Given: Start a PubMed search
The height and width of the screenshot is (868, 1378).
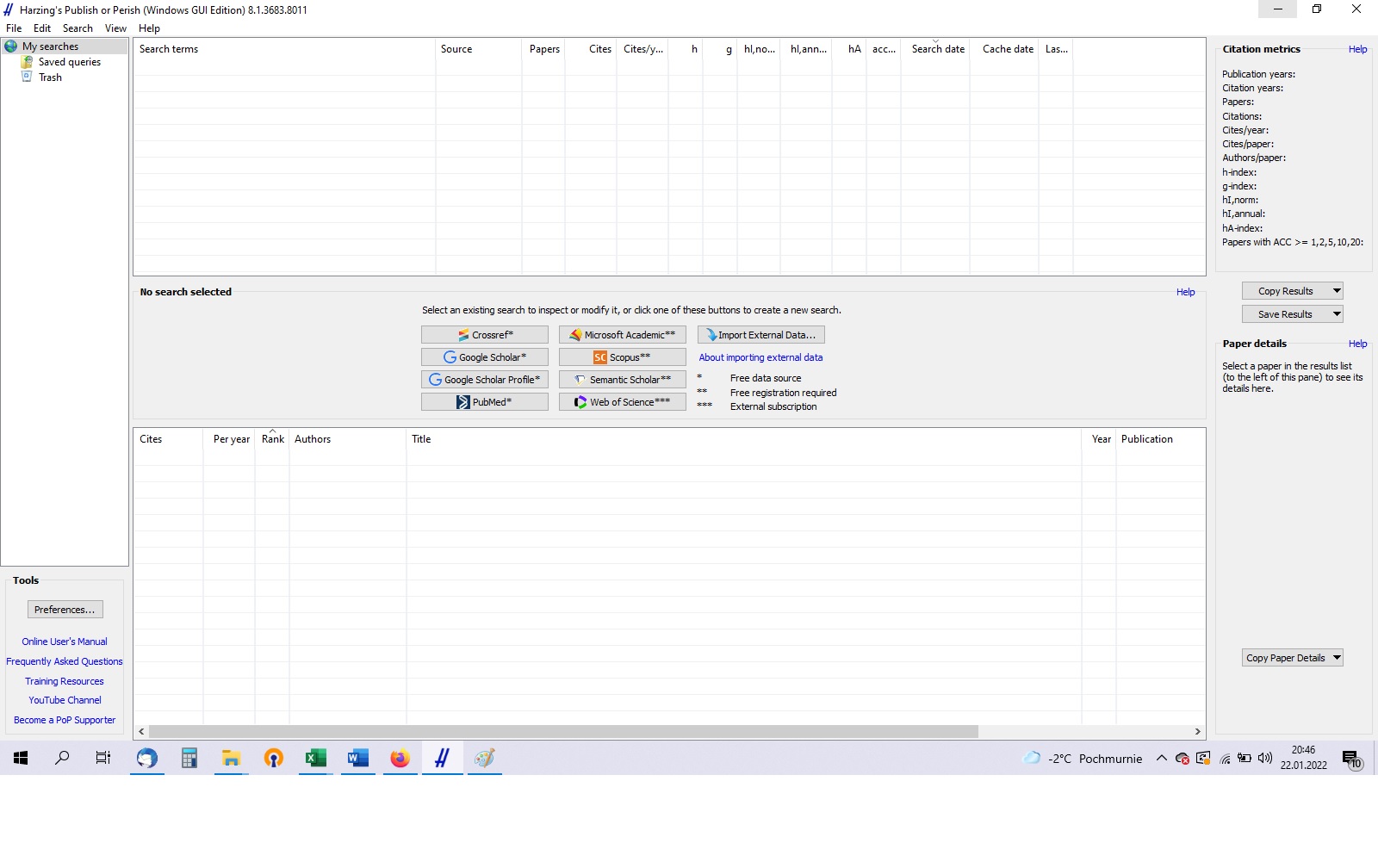Looking at the screenshot, I should coord(485,402).
